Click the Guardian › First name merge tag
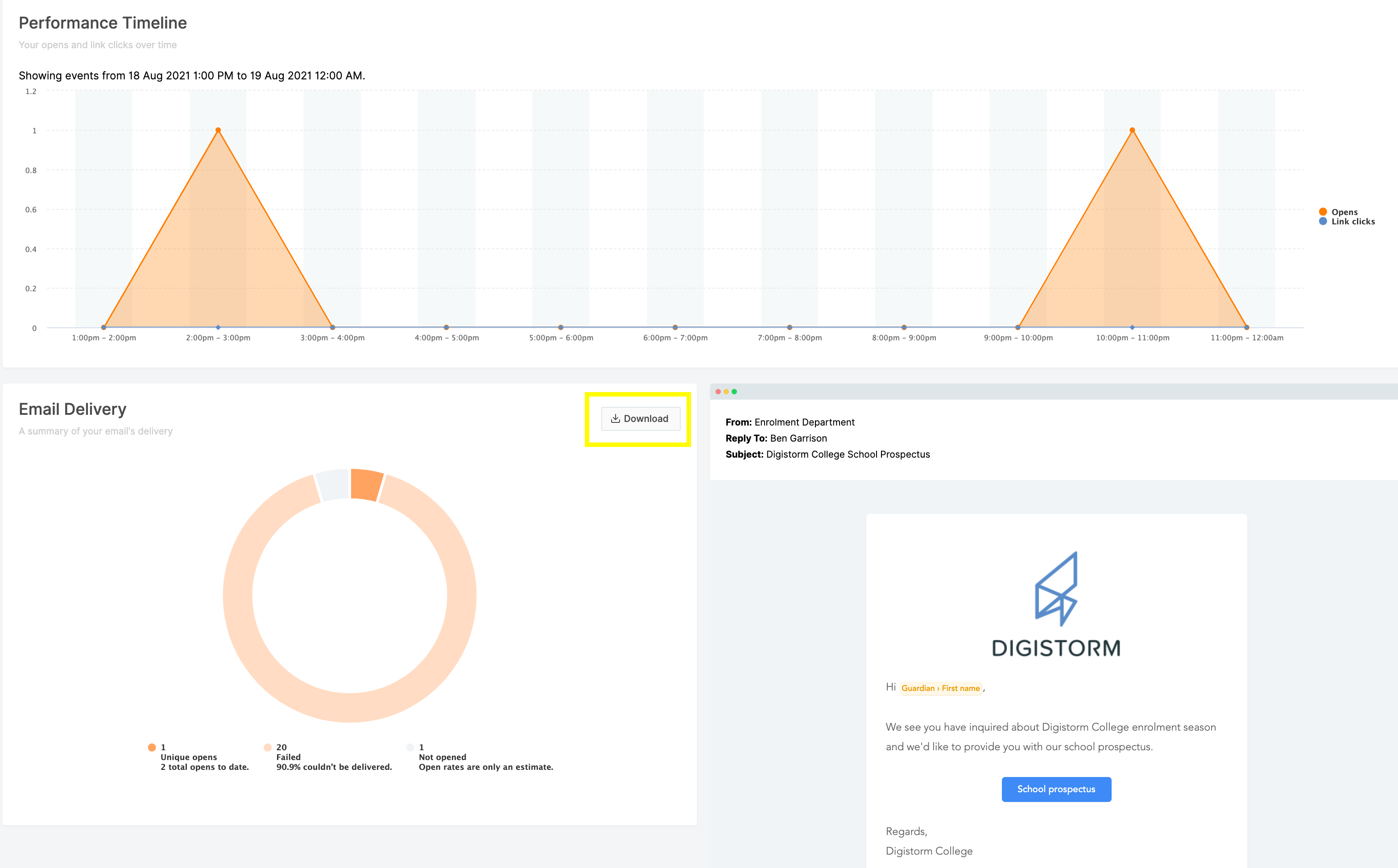Viewport: 1398px width, 868px height. [940, 688]
